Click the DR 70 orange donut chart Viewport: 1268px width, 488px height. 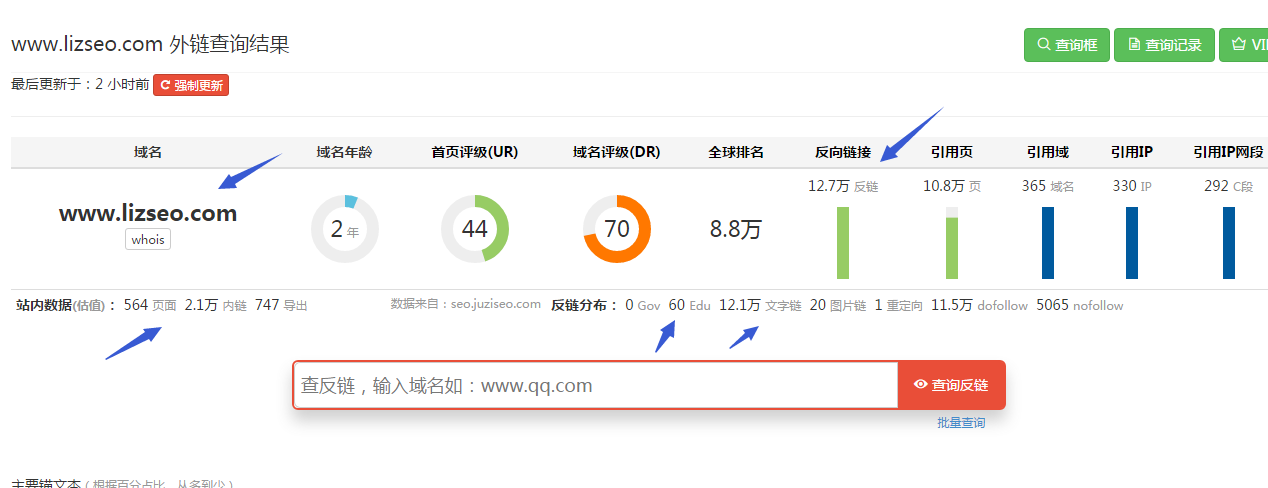(617, 229)
